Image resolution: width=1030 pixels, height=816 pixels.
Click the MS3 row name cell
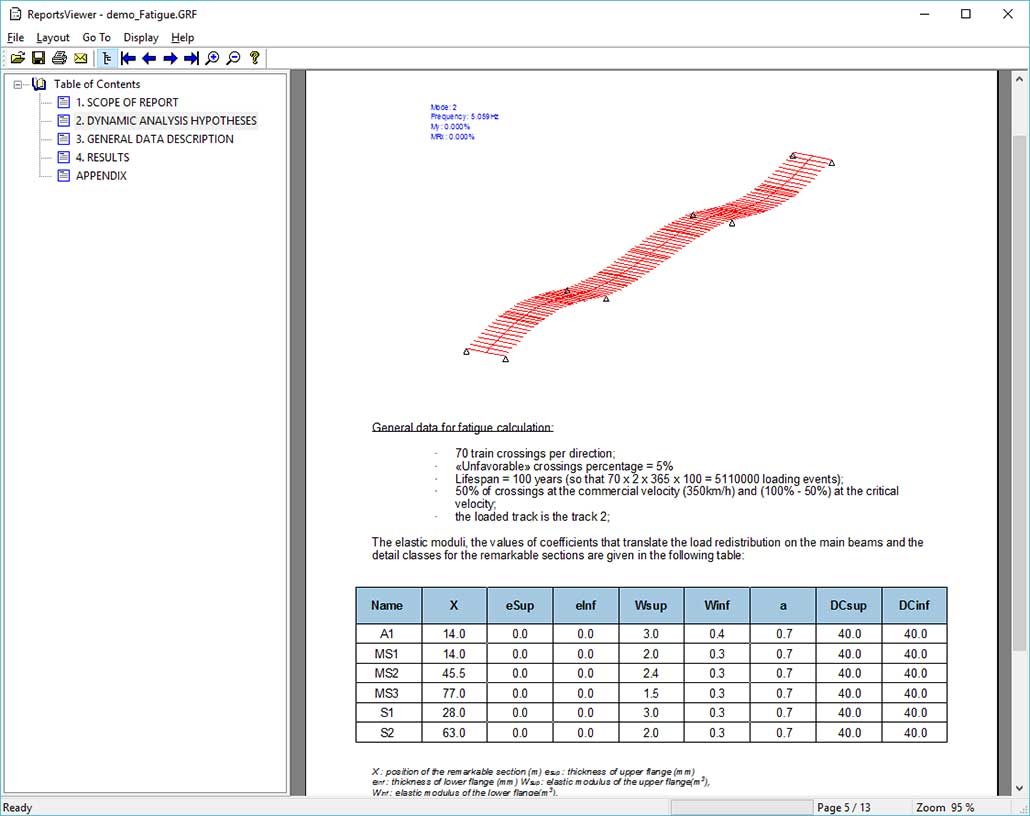[x=388, y=693]
